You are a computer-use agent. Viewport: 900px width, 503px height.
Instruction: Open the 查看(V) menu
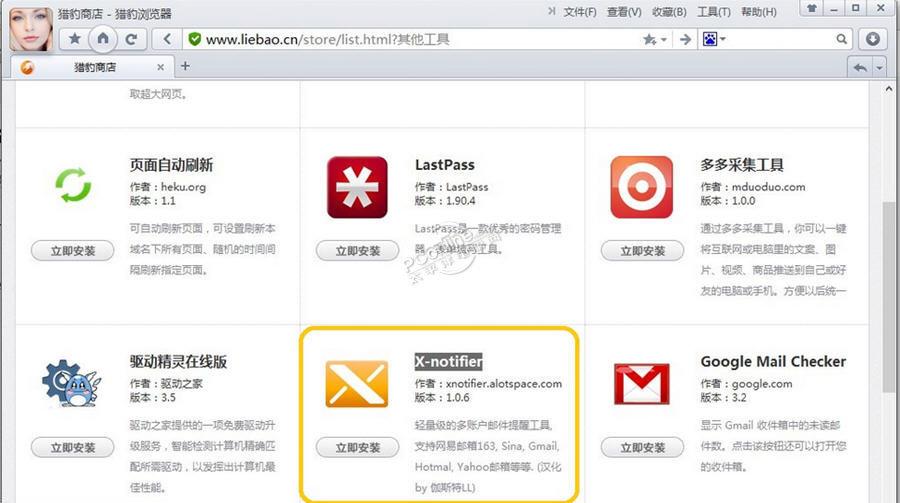coord(624,11)
